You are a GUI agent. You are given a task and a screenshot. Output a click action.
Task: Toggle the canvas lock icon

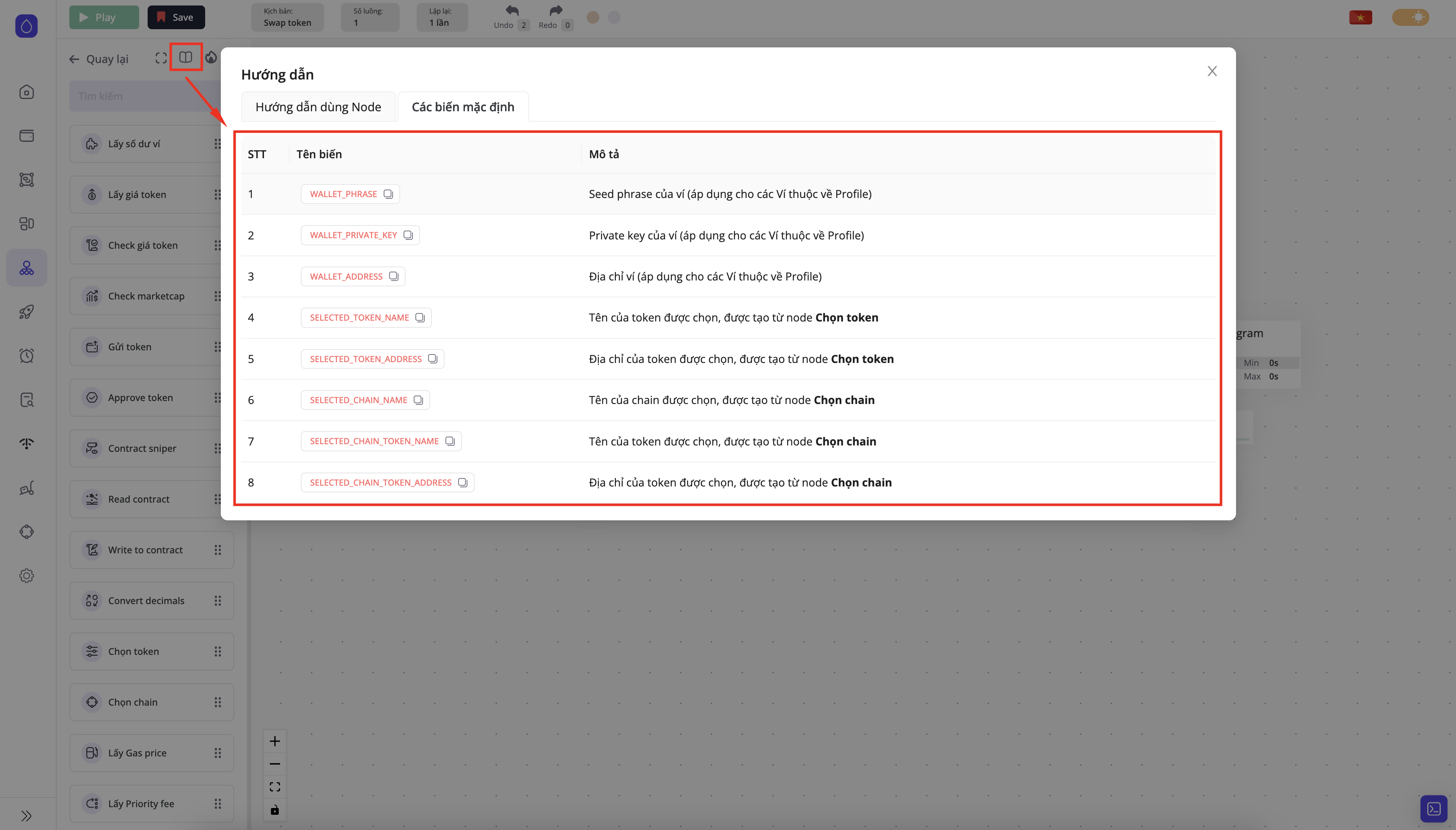[x=275, y=809]
